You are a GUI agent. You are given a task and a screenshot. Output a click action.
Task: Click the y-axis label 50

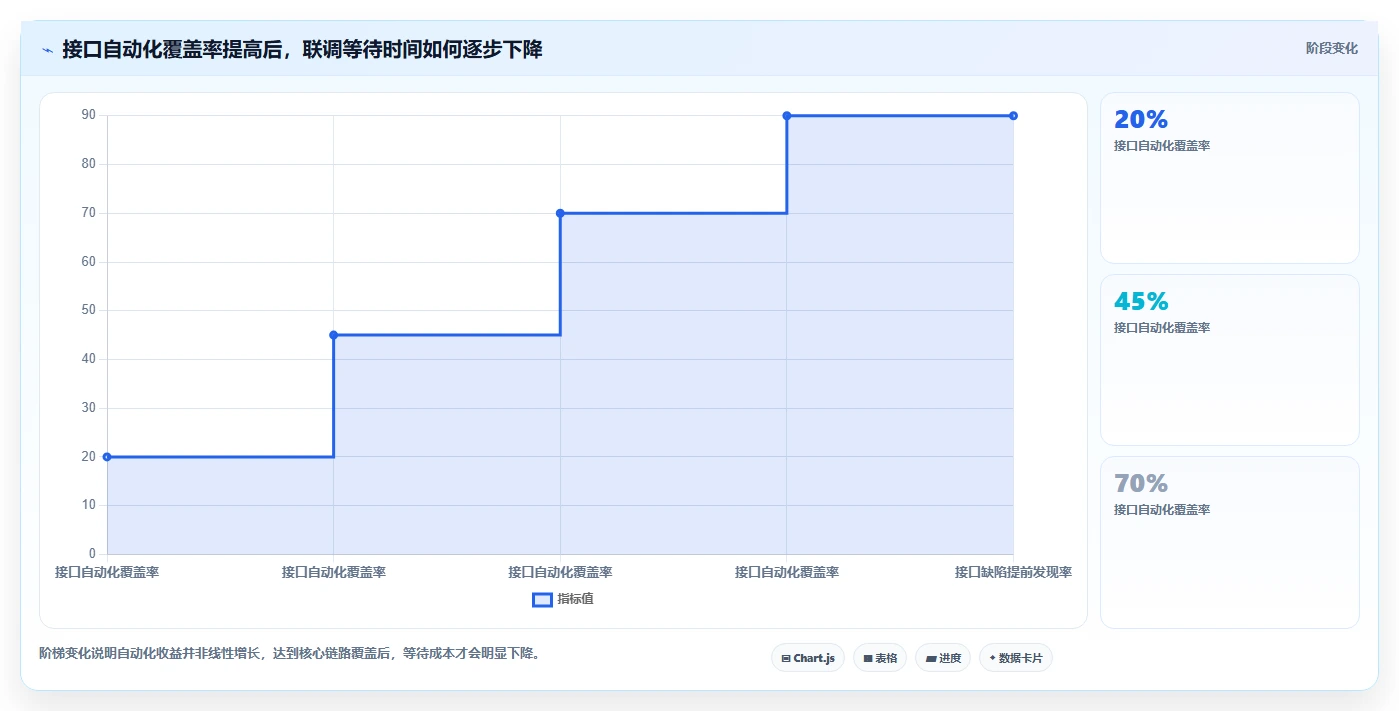click(x=89, y=310)
